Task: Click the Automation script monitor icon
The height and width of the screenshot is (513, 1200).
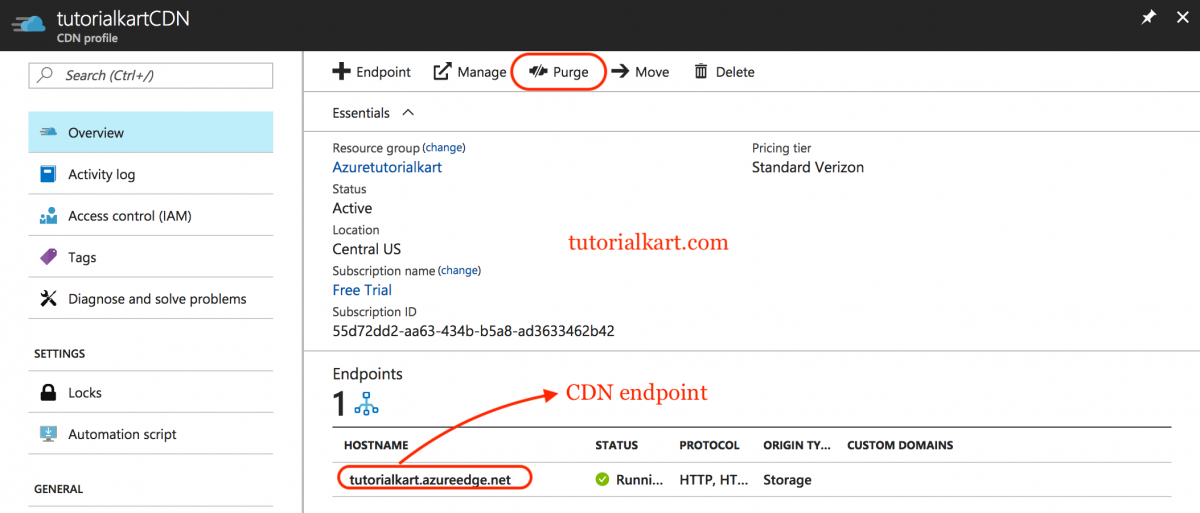Action: [x=48, y=434]
